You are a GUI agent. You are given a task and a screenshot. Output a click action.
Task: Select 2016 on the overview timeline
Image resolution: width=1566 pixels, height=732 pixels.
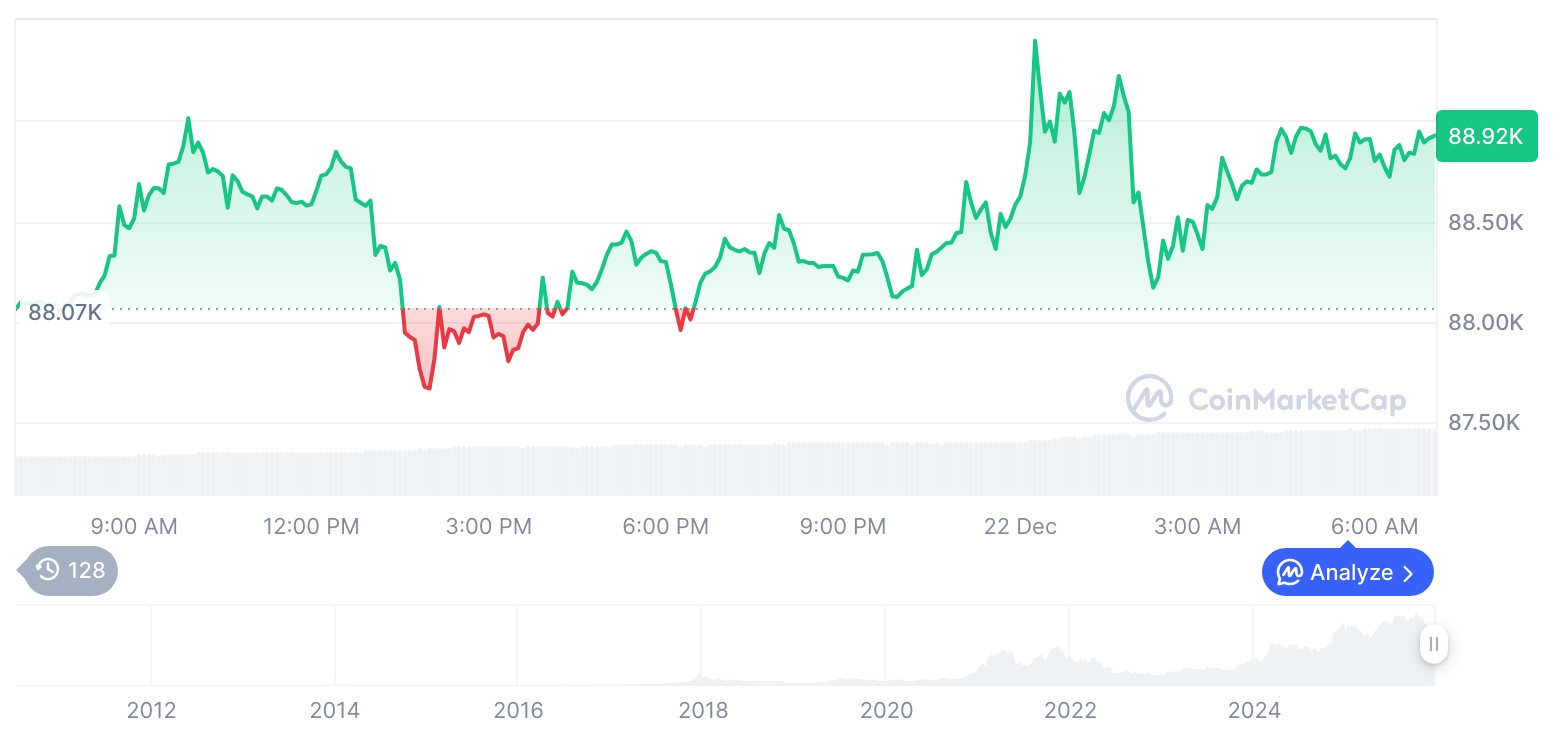pyautogui.click(x=518, y=710)
